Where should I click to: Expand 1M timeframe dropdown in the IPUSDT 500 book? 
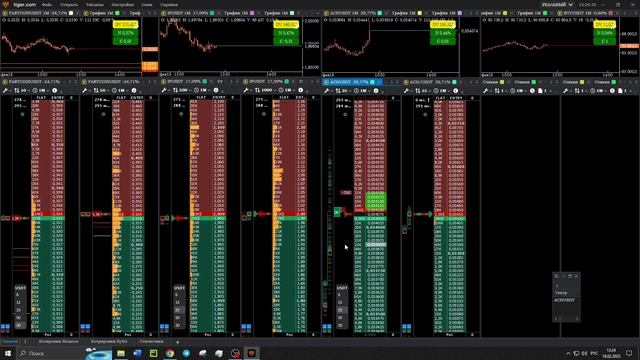coord(201,90)
